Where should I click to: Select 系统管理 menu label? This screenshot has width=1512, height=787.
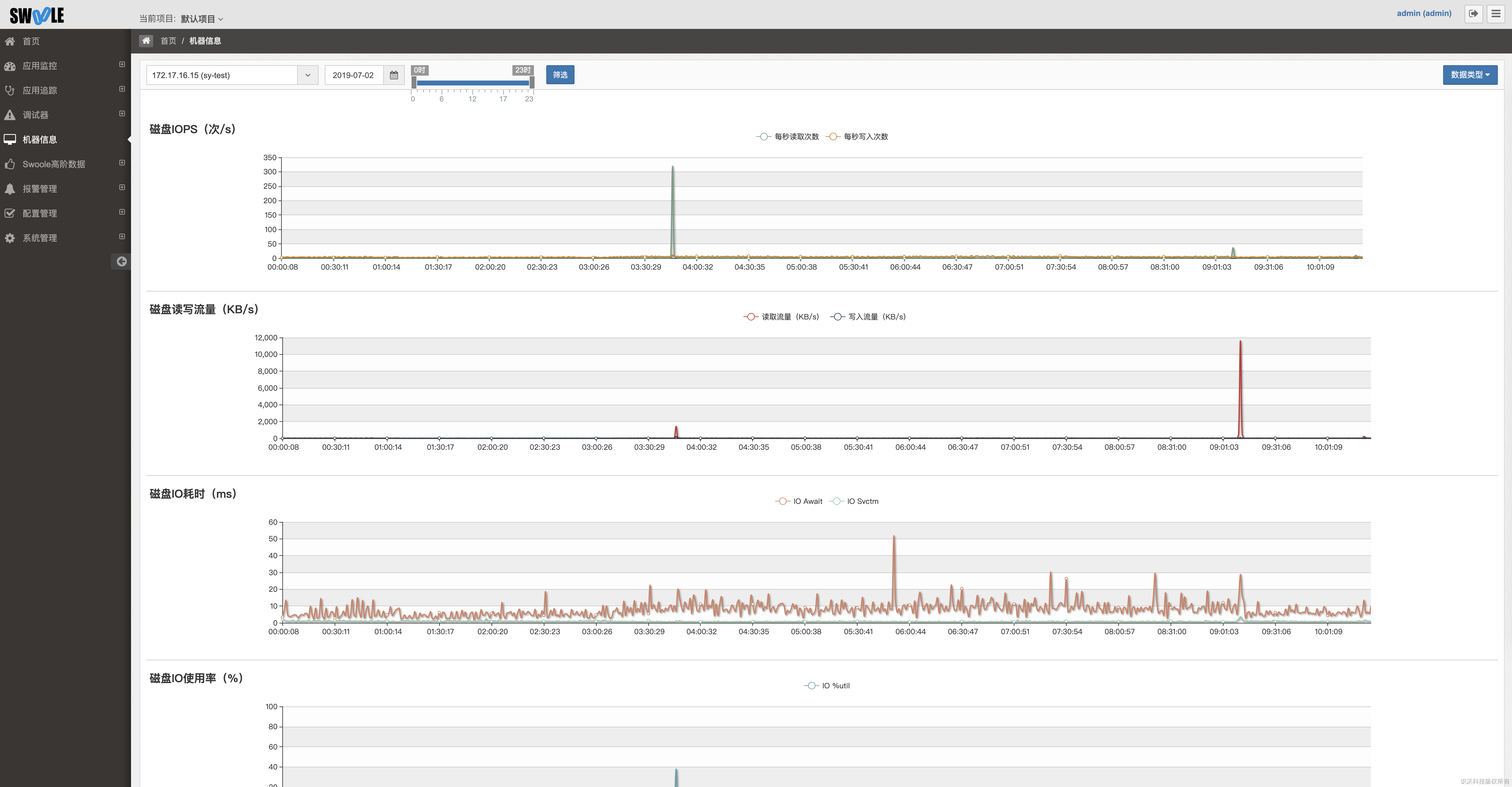coord(40,238)
